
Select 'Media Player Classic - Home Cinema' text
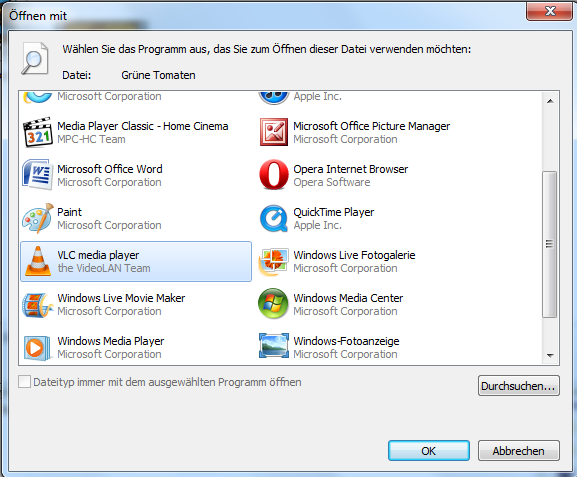143,126
